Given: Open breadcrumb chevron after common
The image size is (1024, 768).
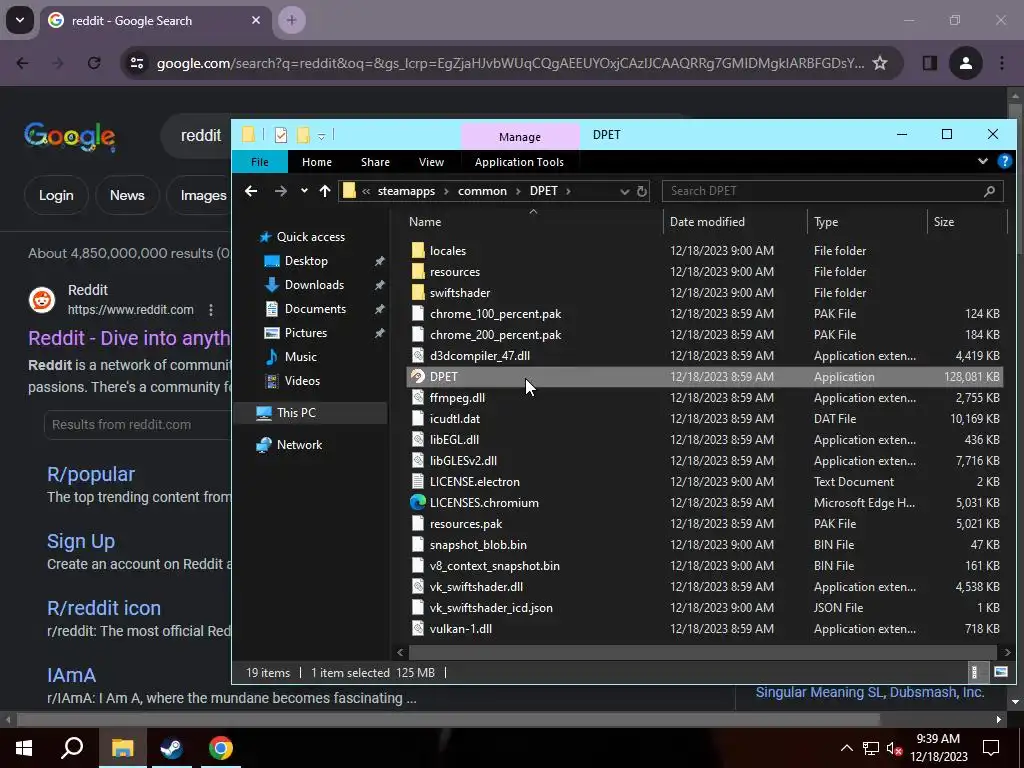Looking at the screenshot, I should (x=518, y=191).
